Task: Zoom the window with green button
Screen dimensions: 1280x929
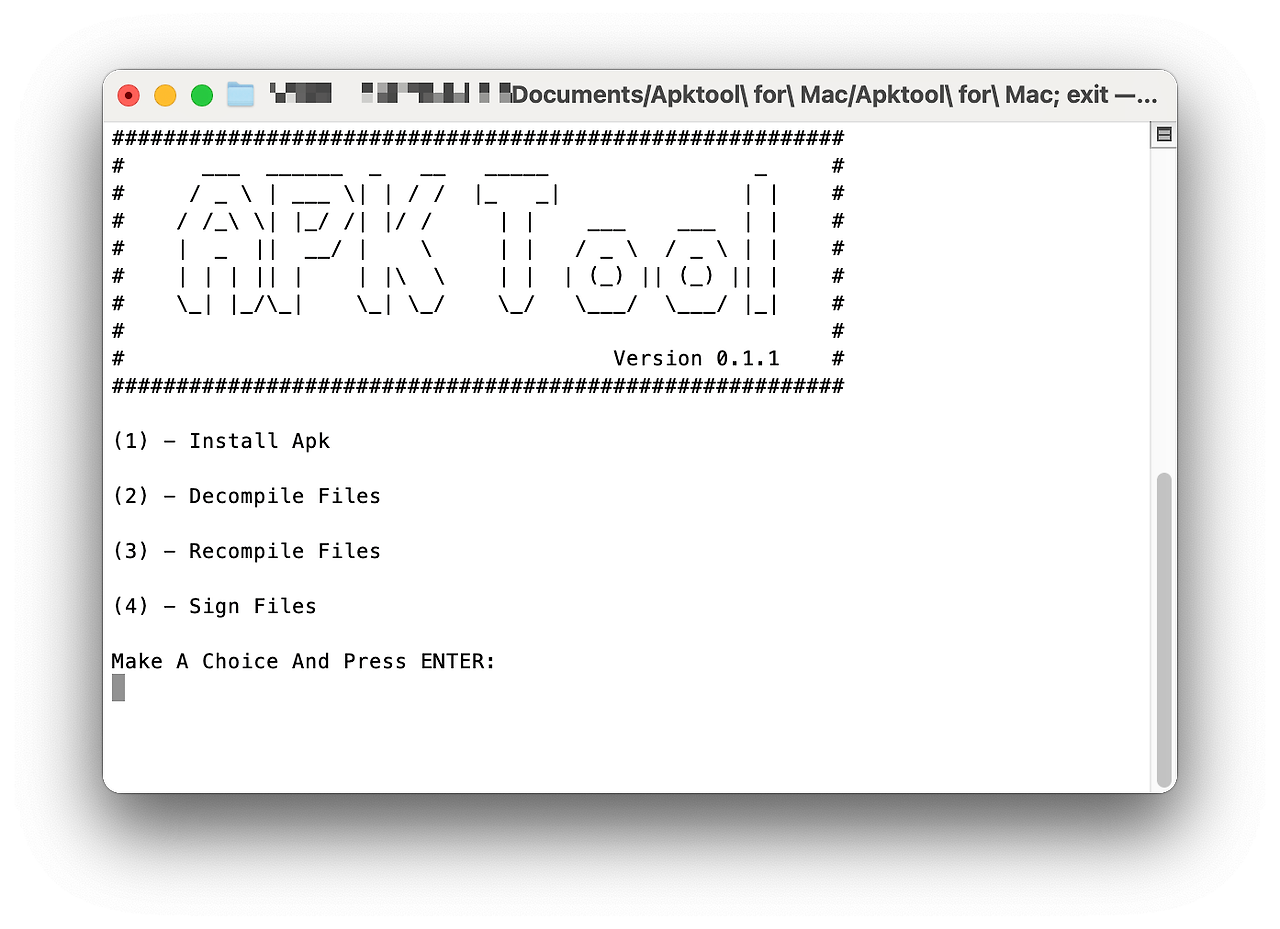Action: click(202, 95)
